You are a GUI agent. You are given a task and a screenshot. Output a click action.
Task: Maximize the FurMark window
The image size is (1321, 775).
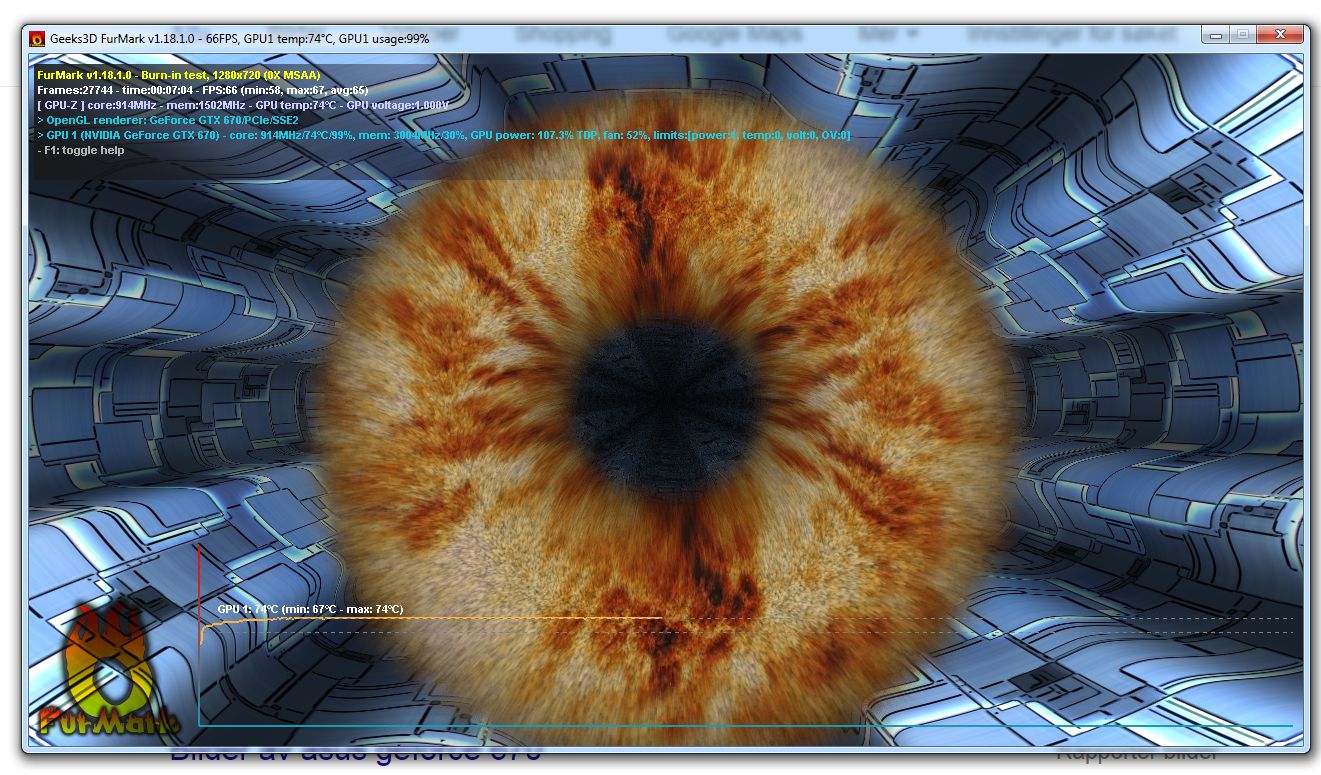(x=1243, y=36)
